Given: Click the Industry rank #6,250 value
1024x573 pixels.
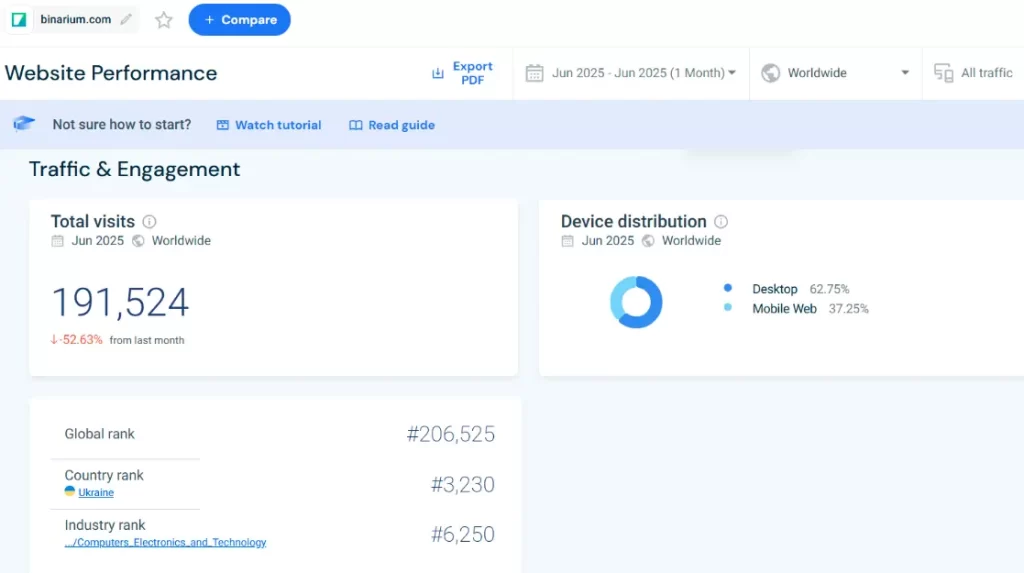Looking at the screenshot, I should 462,534.
